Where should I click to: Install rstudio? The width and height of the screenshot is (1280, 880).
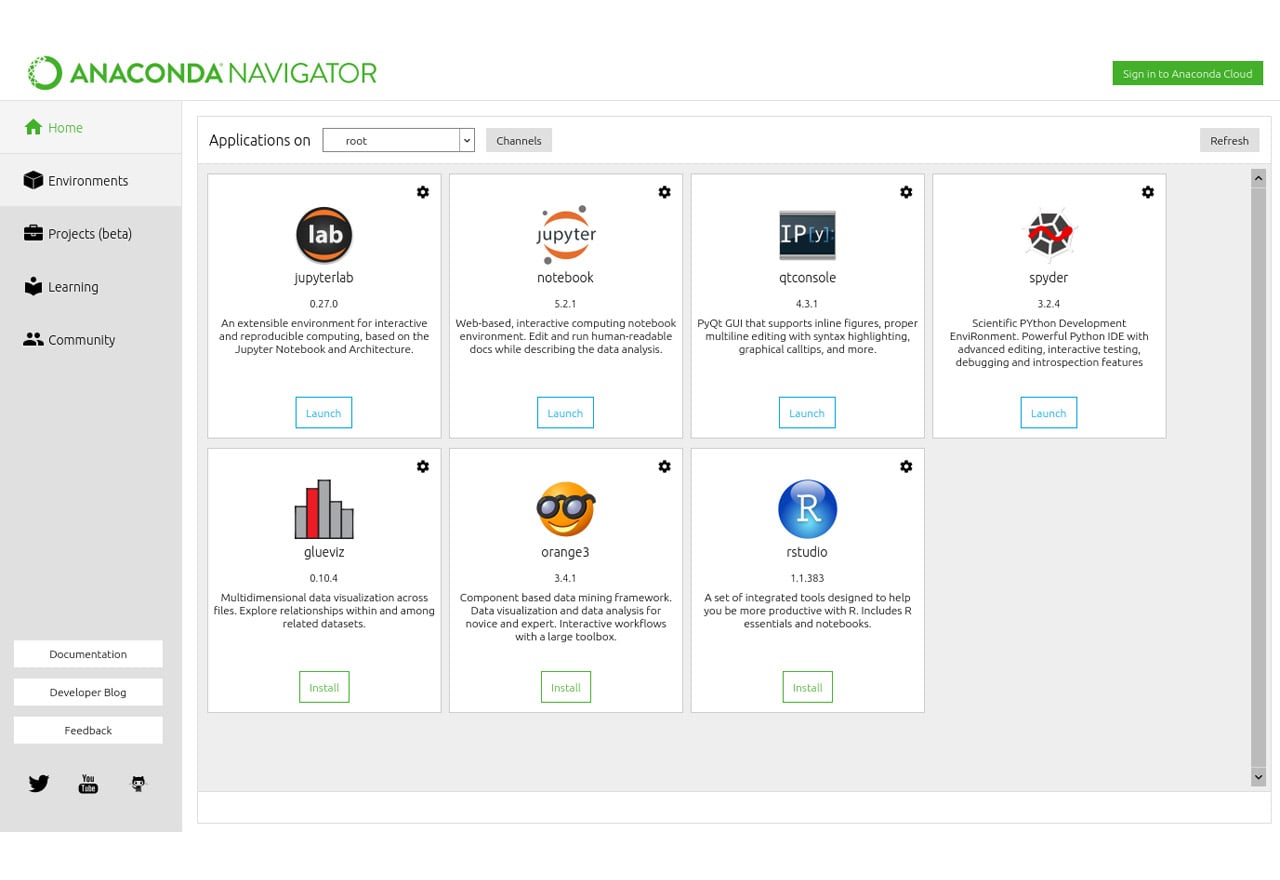807,687
